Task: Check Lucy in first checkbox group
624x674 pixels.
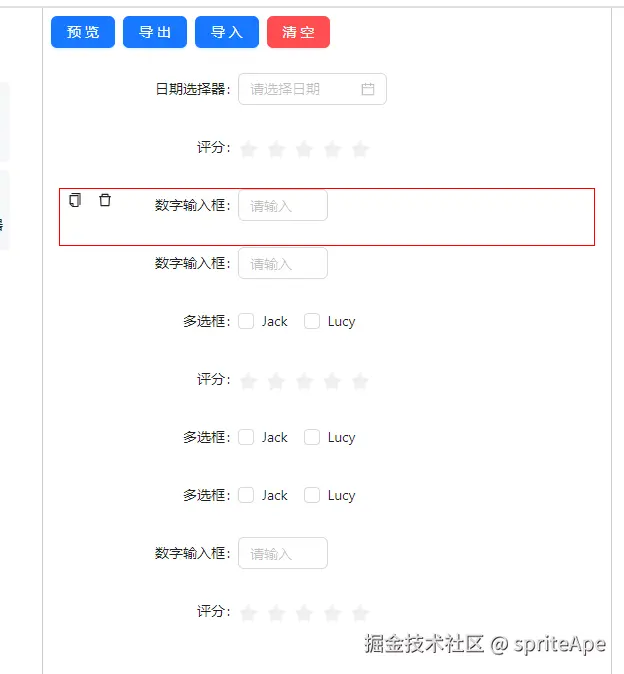Action: coord(312,321)
